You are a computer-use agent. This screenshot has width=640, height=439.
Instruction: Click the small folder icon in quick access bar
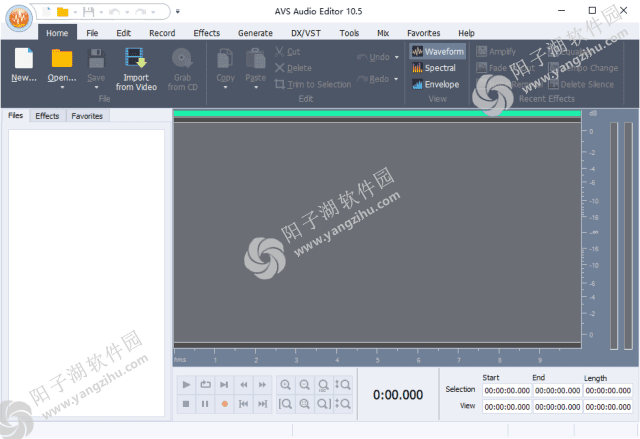click(x=62, y=12)
